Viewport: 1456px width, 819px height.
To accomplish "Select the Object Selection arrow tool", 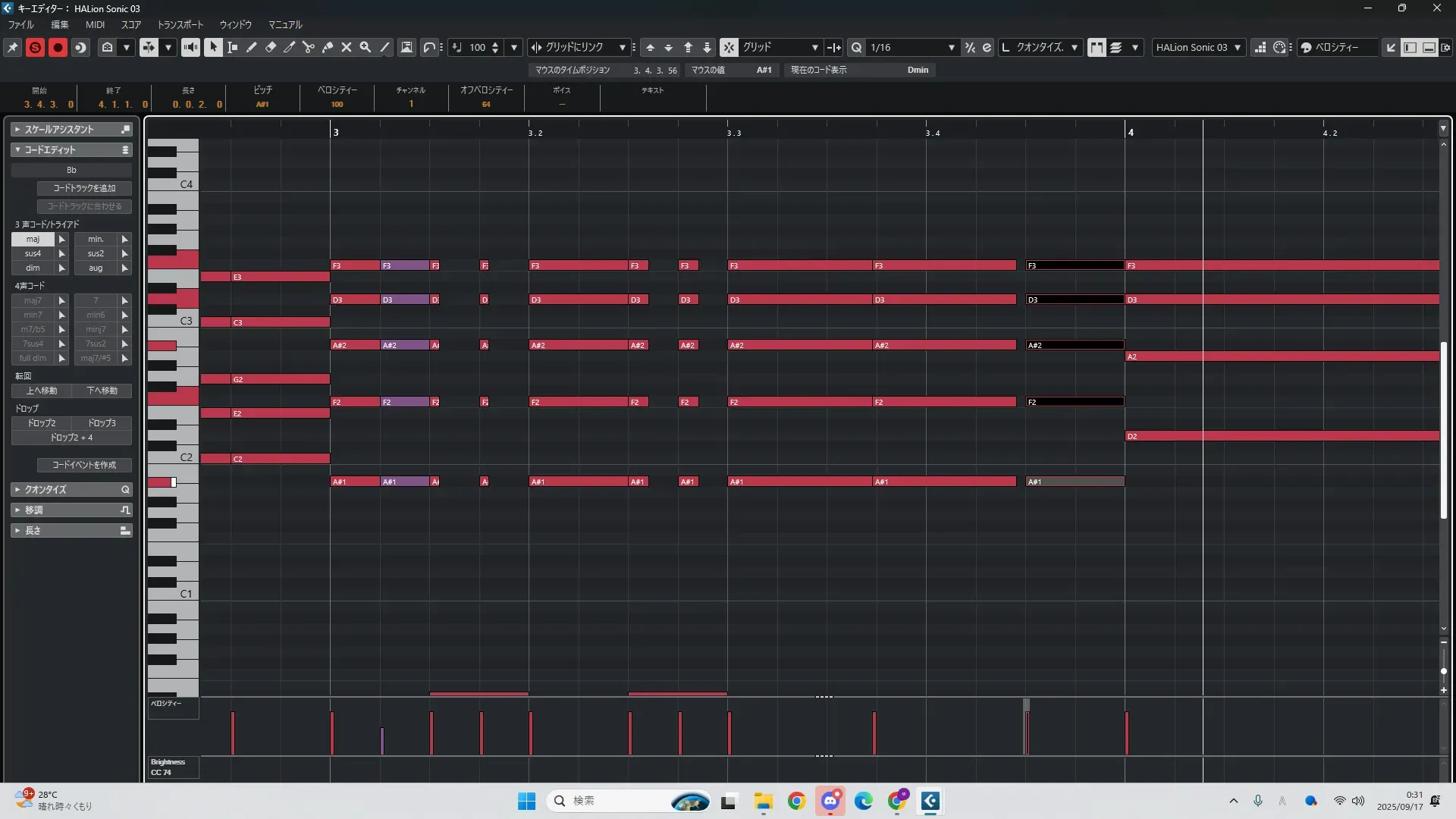I will [x=213, y=47].
